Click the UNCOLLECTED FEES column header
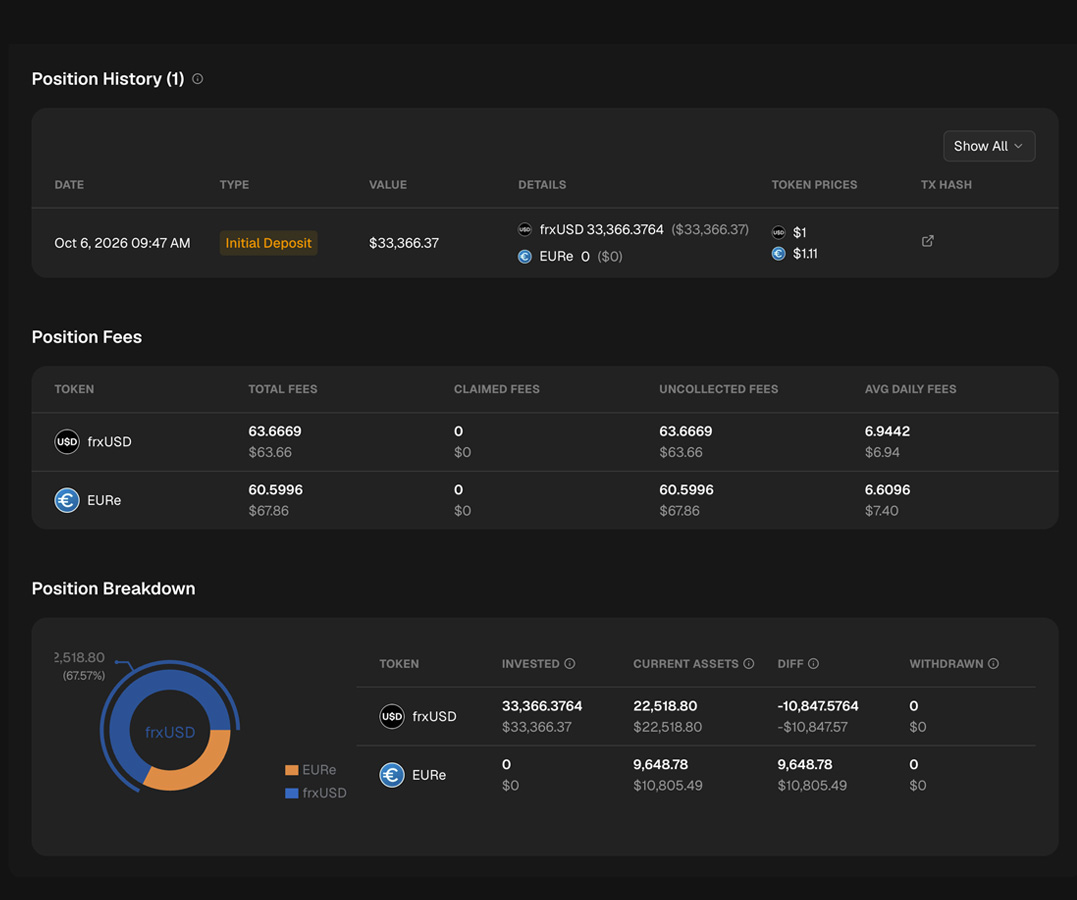 point(718,389)
